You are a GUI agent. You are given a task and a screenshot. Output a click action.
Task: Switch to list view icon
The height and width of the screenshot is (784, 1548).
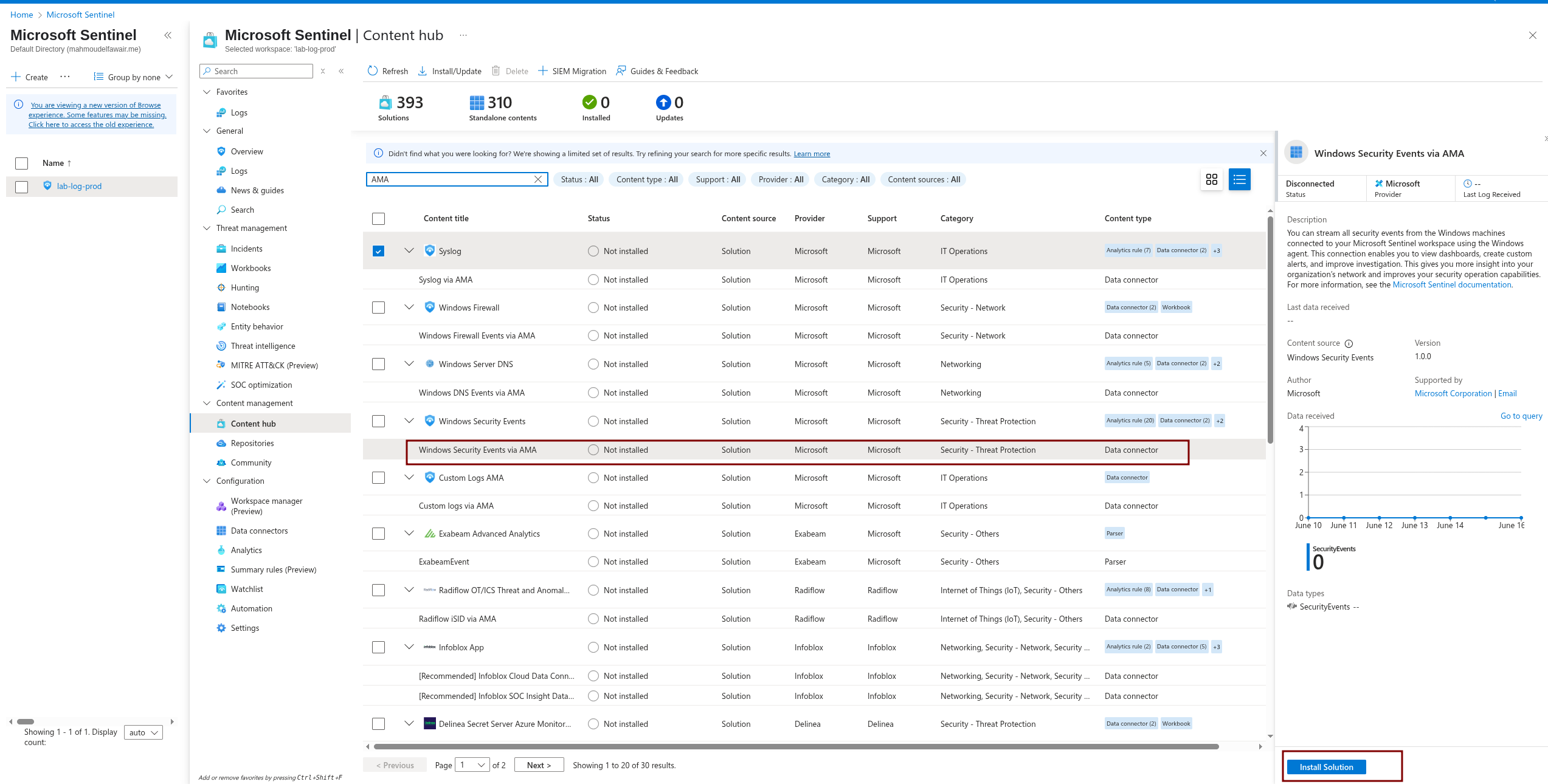[1239, 179]
